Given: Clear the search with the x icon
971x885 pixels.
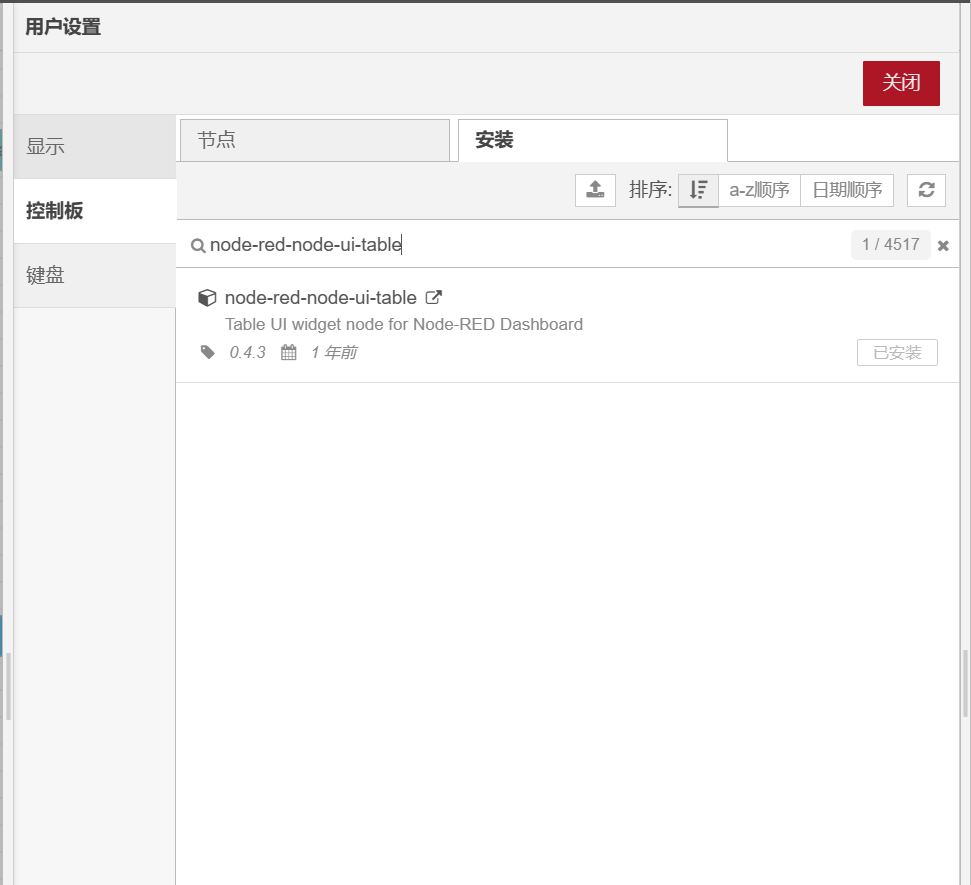Looking at the screenshot, I should [943, 245].
